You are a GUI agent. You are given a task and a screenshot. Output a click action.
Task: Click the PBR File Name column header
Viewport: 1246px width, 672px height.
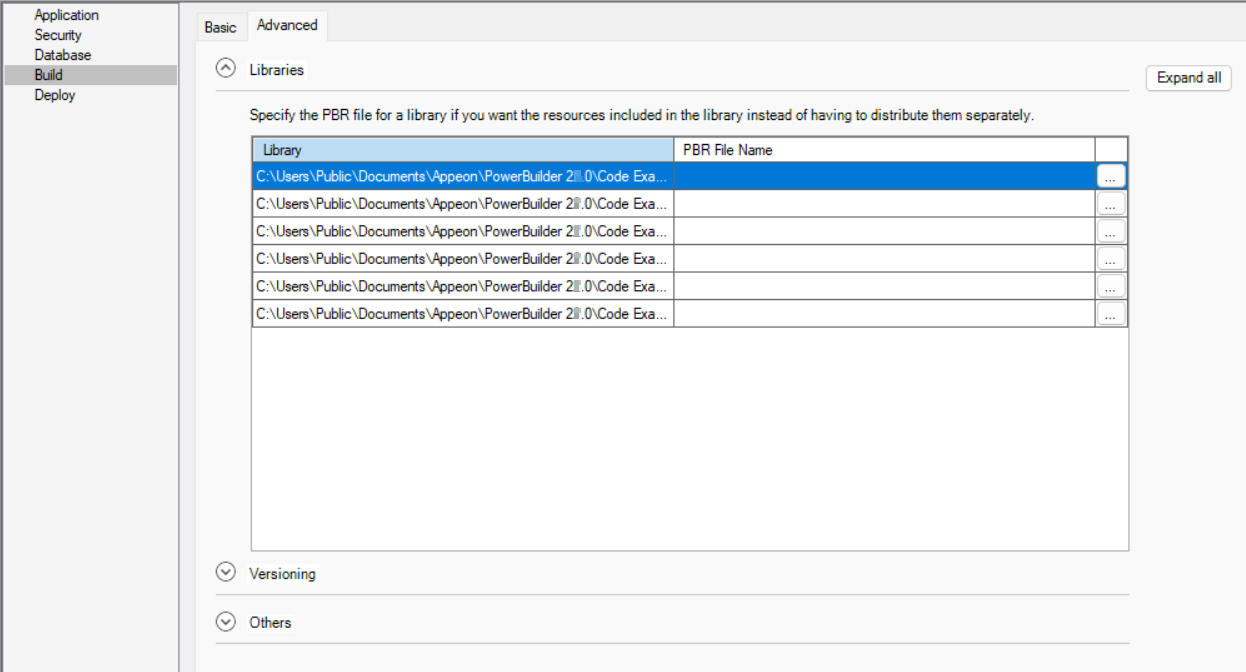pos(884,150)
